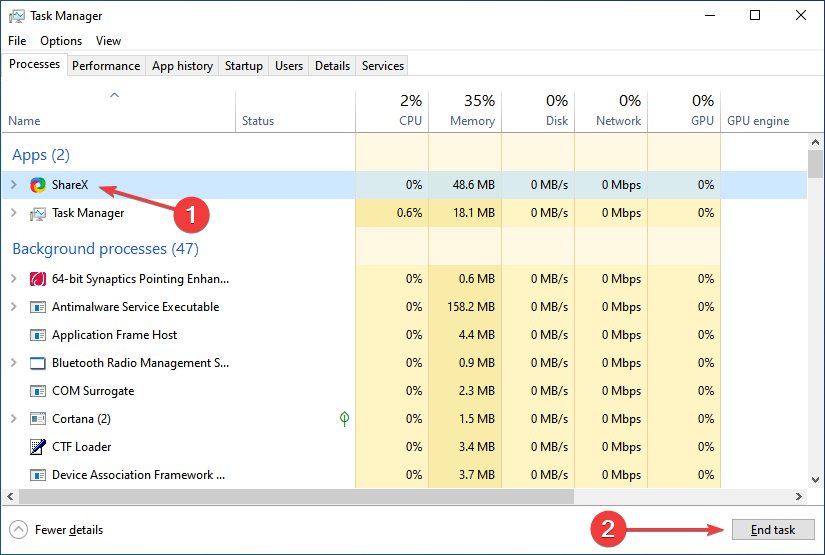Sort by the Network column header
The height and width of the screenshot is (555, 825).
point(611,111)
